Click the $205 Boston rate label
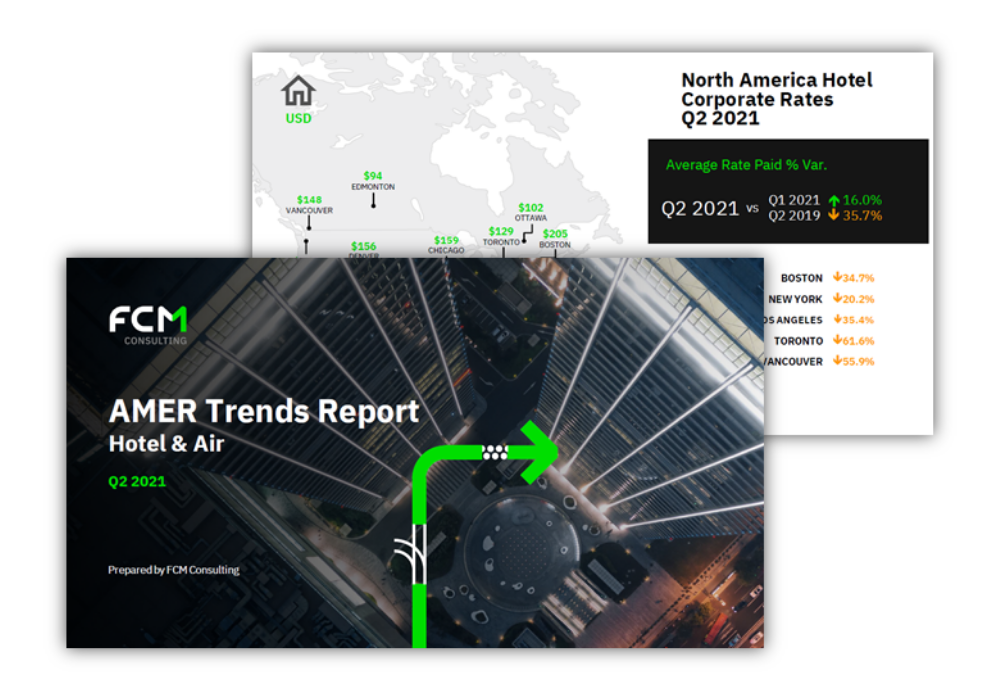Viewport: 1000px width, 700px height. point(556,233)
